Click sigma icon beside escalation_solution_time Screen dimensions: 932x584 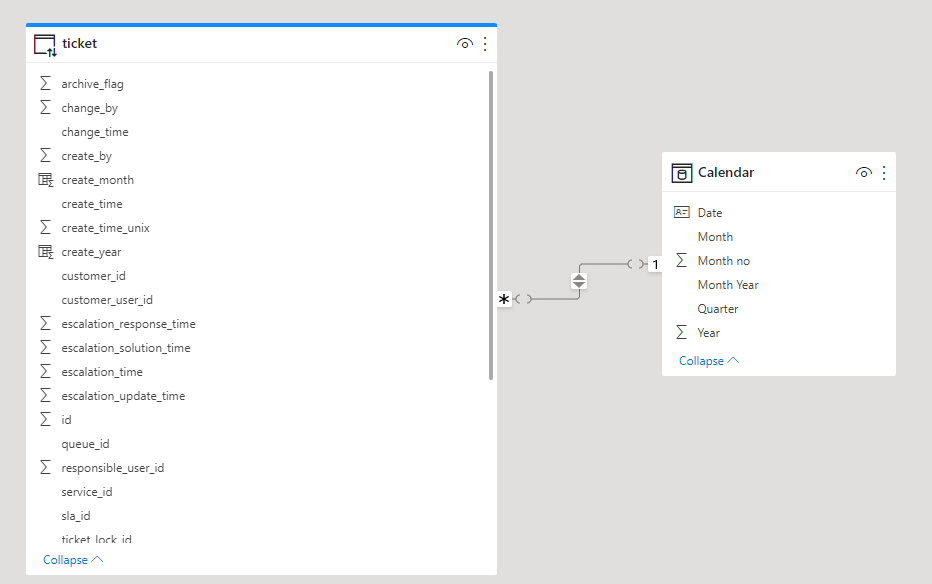click(45, 347)
